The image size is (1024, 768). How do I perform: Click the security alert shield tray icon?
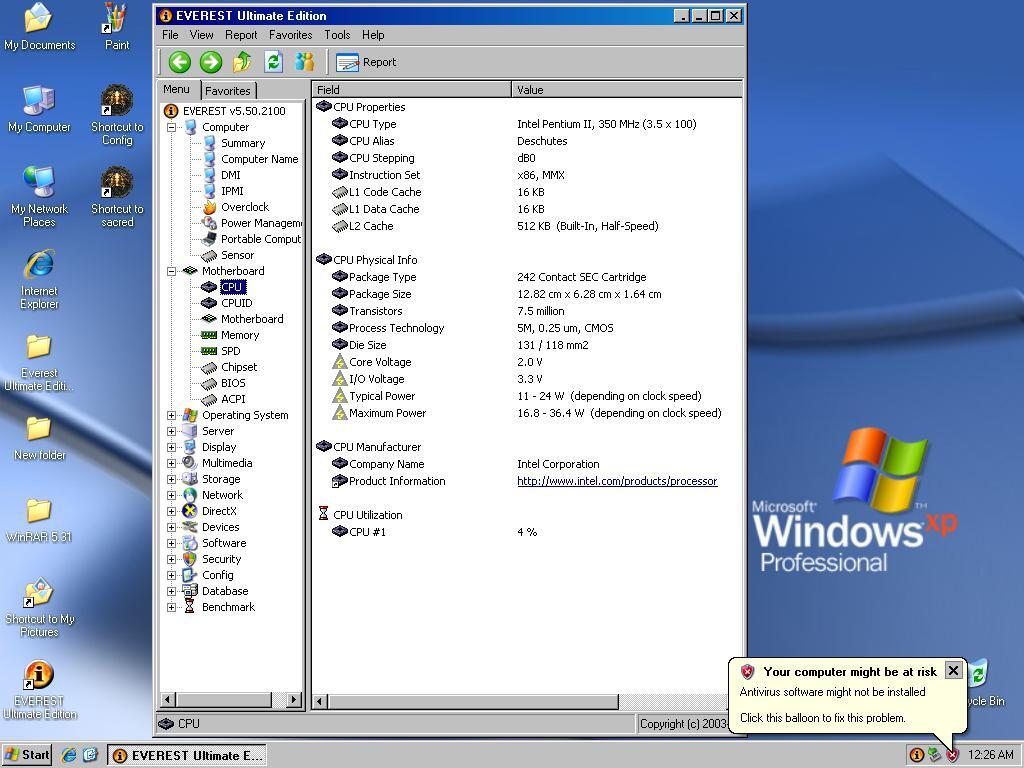[x=952, y=755]
